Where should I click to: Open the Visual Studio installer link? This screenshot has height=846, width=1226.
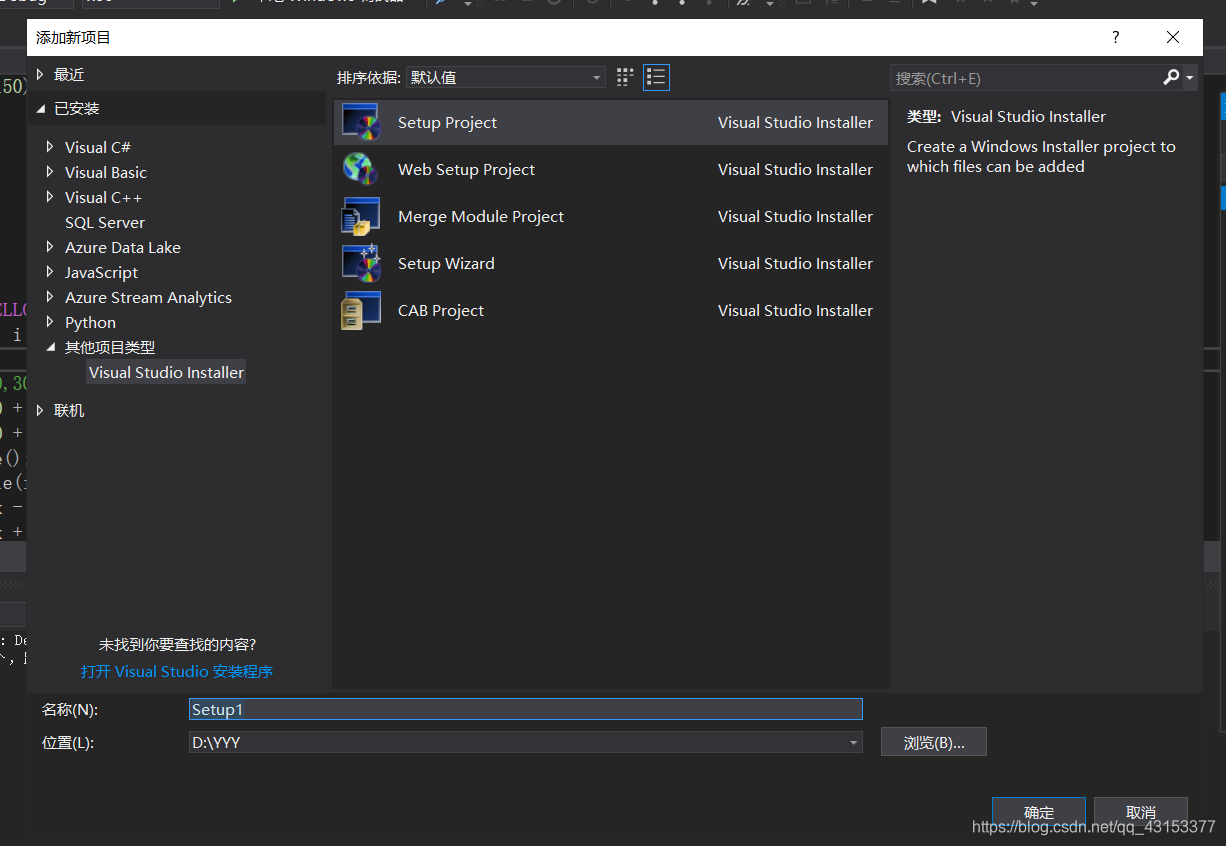177,671
